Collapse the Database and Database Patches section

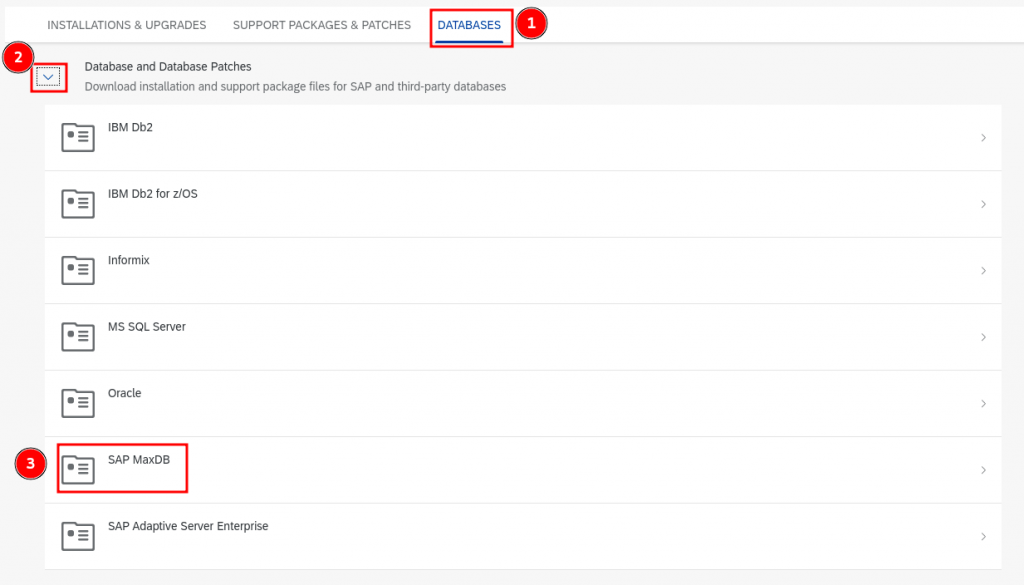point(48,77)
